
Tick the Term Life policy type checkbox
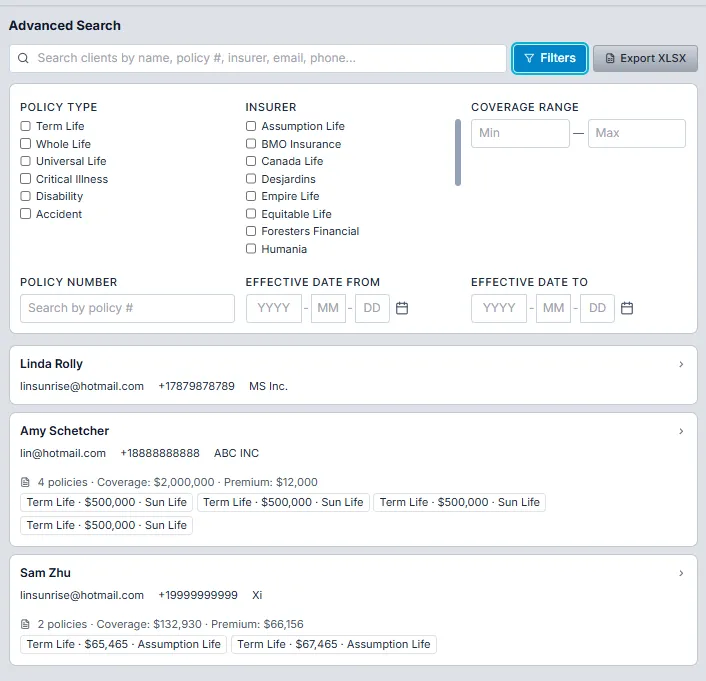coord(26,126)
